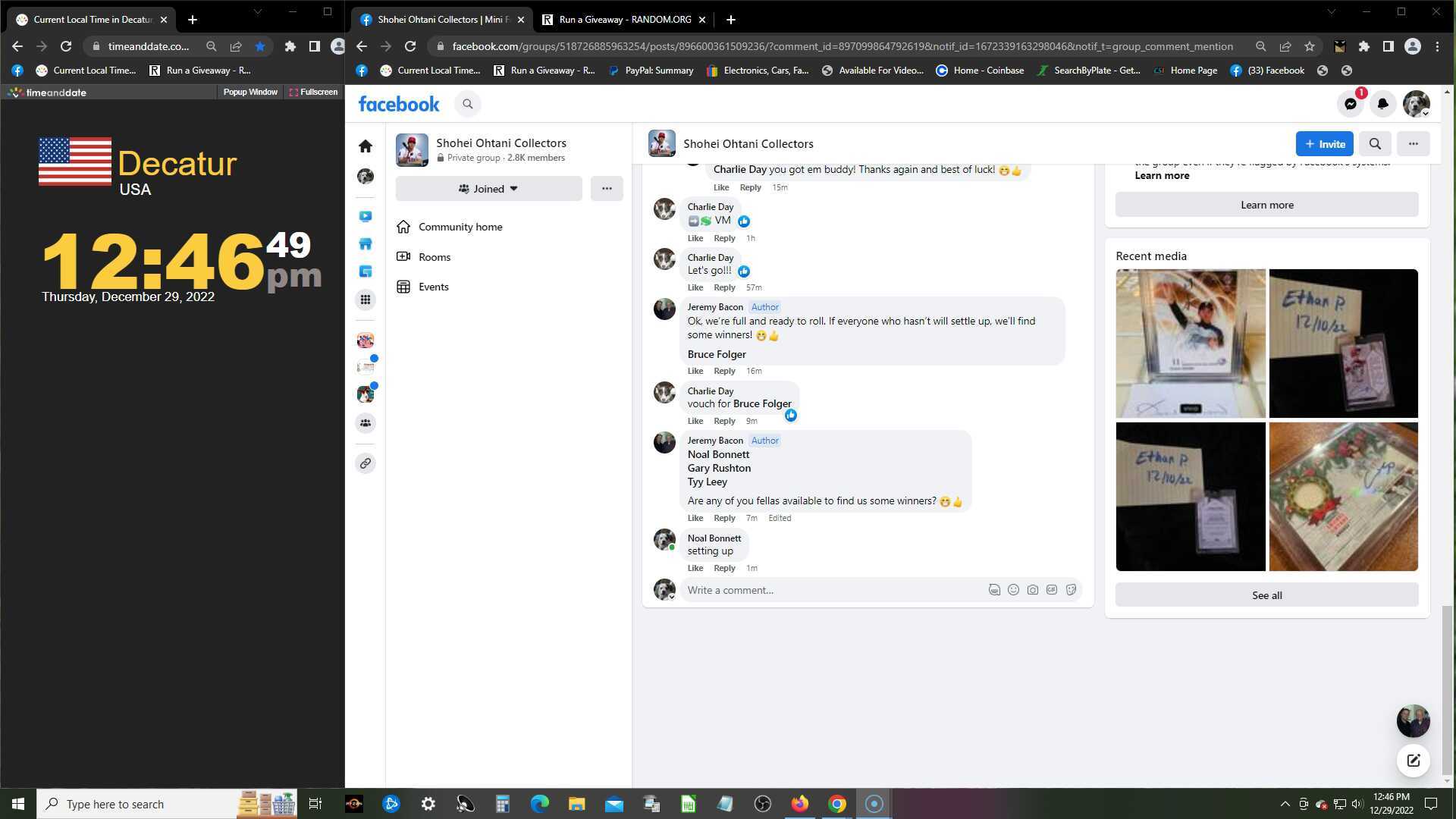Click See all under Recent media
1456x819 pixels.
pyautogui.click(x=1266, y=595)
